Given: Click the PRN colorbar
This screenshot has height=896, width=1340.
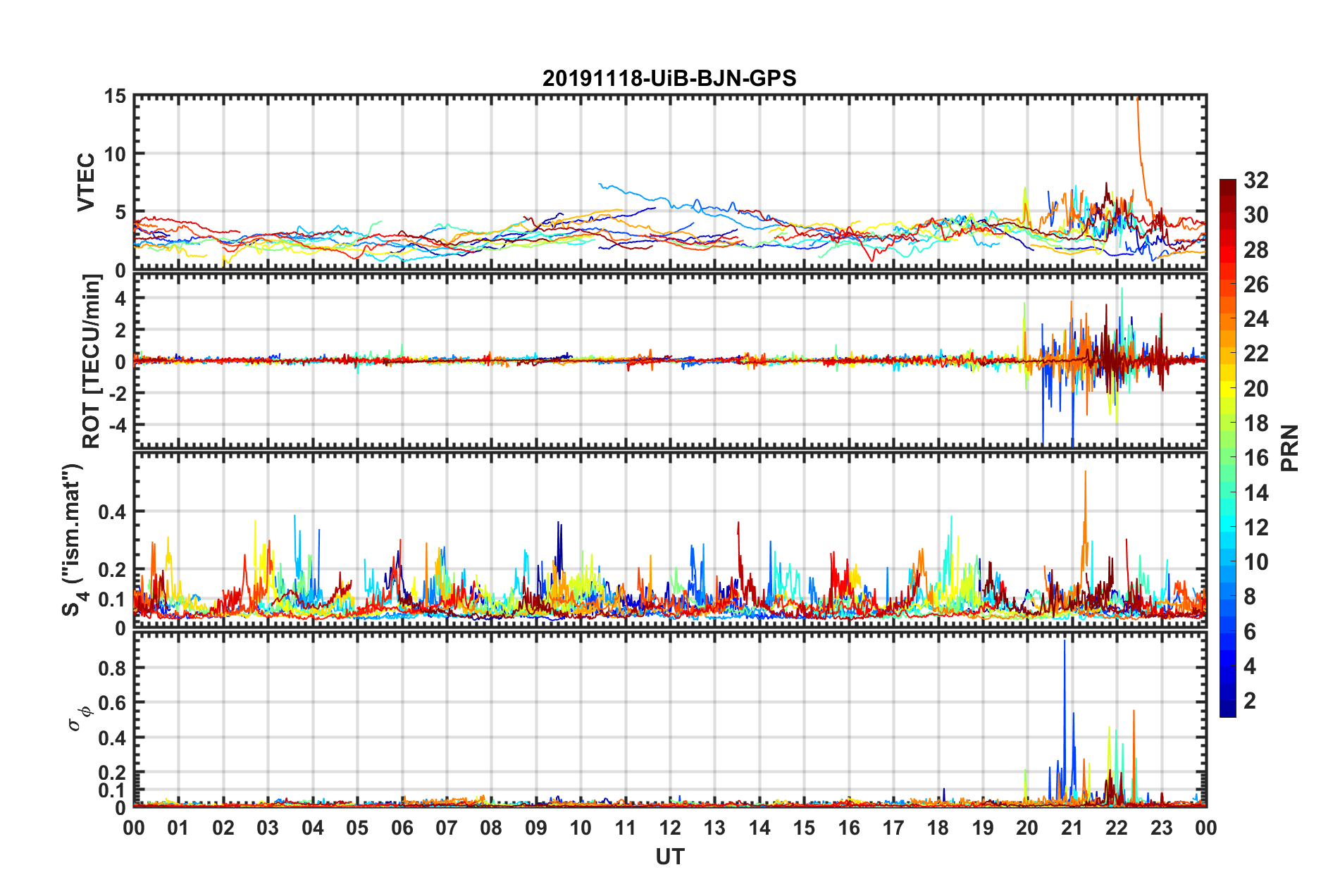Looking at the screenshot, I should [x=1228, y=448].
